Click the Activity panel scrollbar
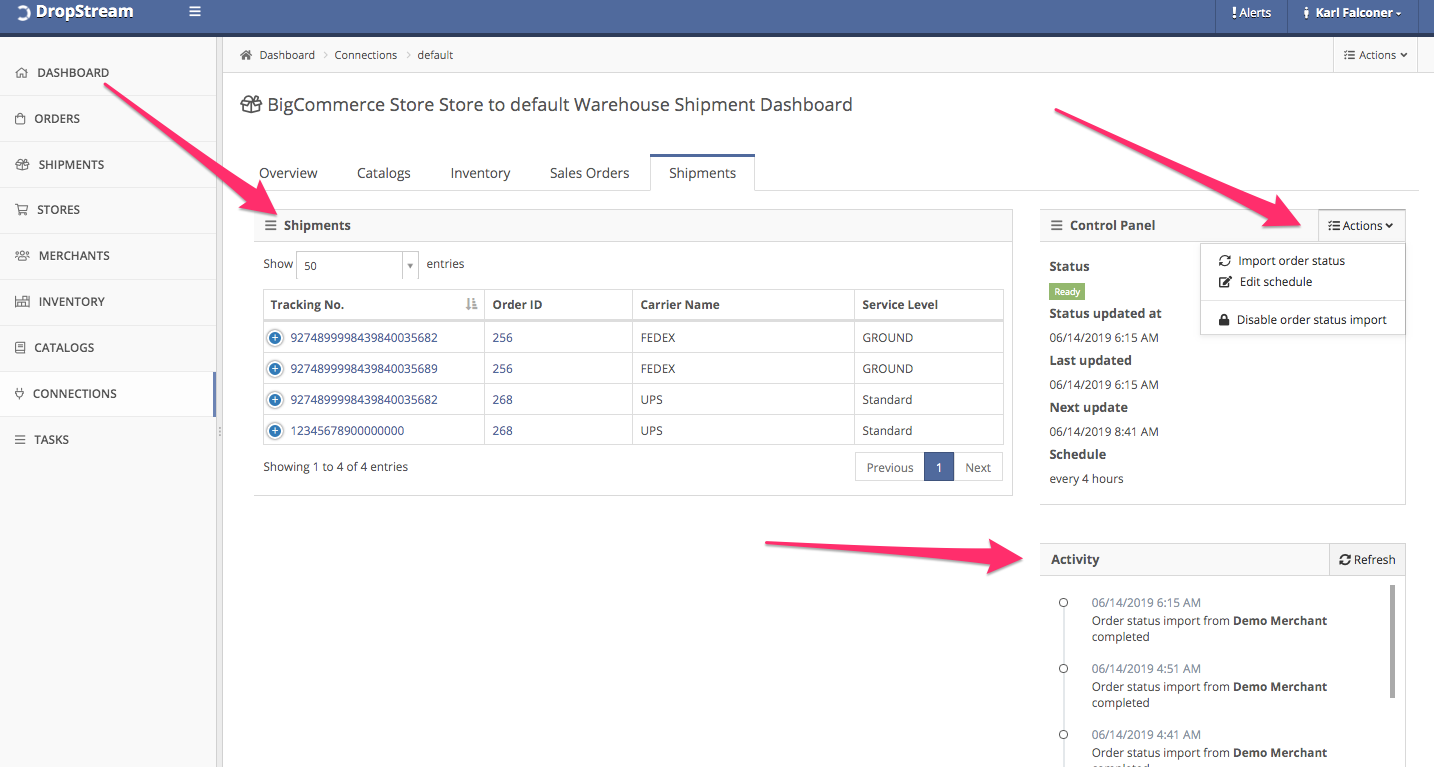 click(1391, 641)
